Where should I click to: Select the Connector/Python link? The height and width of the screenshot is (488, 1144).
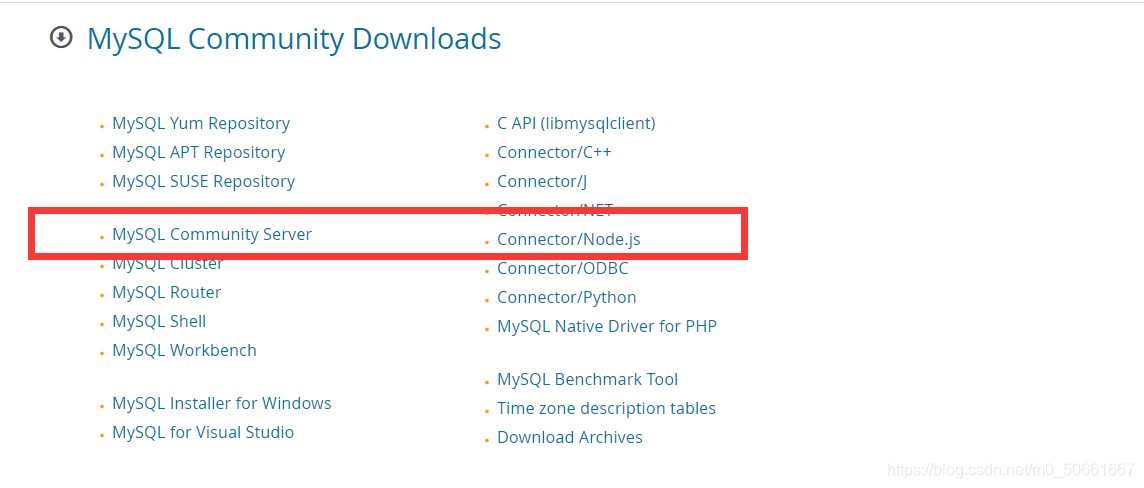coord(567,298)
